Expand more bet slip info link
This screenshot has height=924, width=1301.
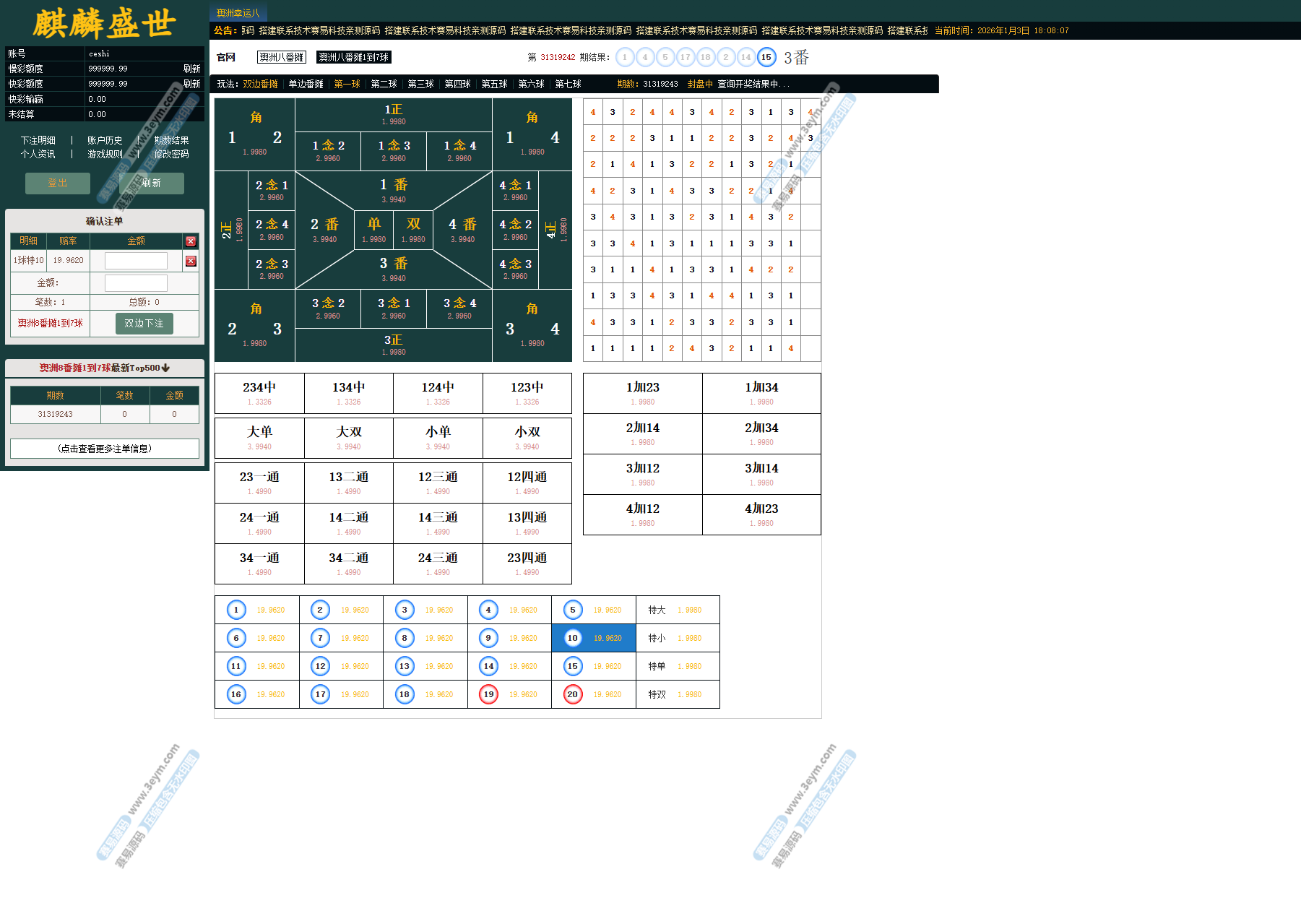click(x=105, y=449)
